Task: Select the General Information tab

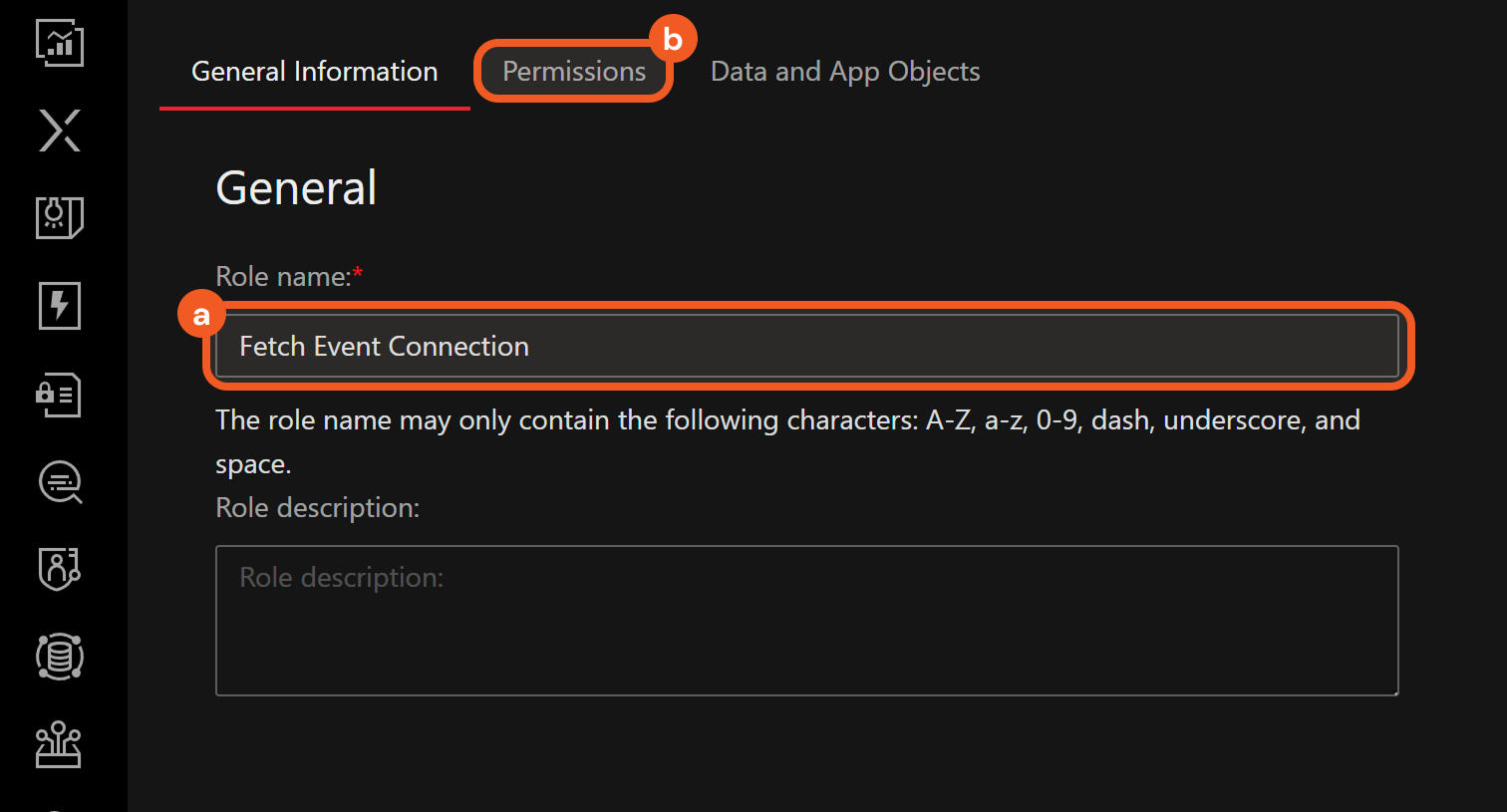Action: (x=314, y=72)
